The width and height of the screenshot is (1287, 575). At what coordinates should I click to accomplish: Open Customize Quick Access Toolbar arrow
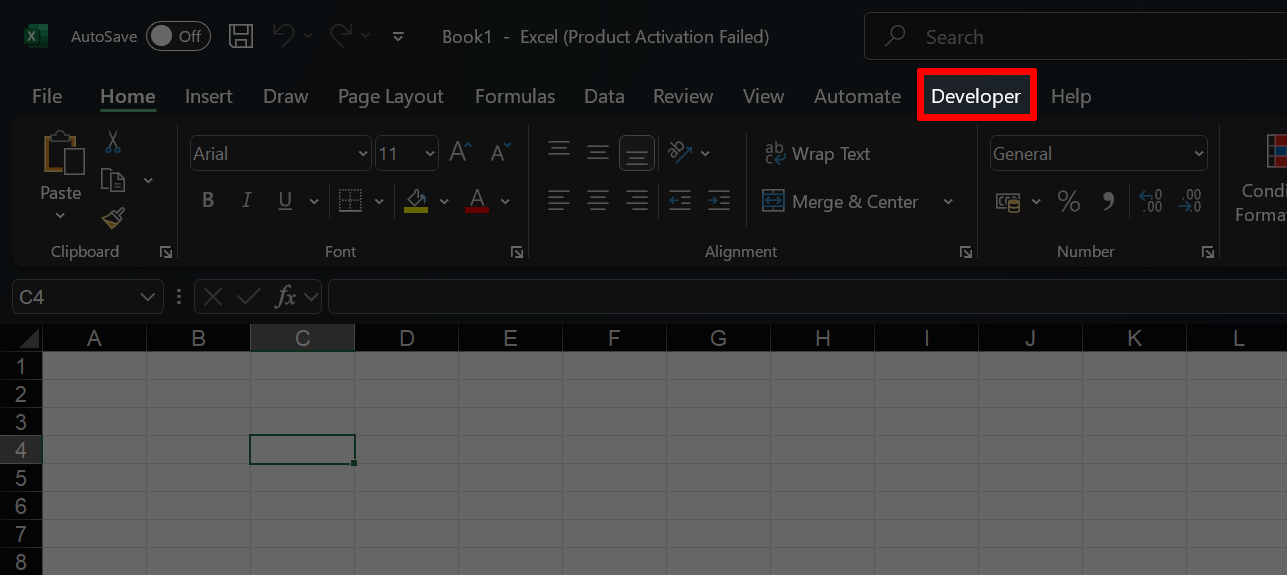click(398, 37)
